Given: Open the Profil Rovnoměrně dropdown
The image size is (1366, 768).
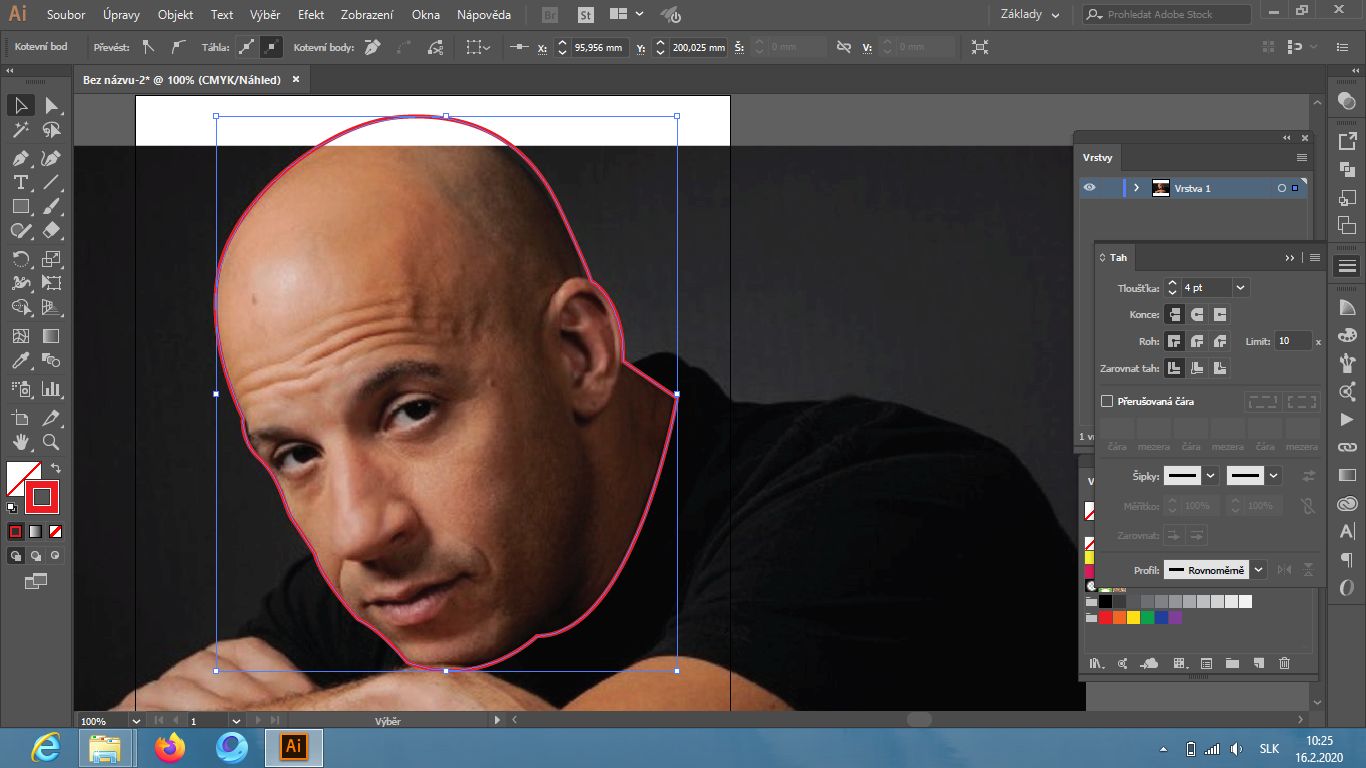Looking at the screenshot, I should click(1258, 570).
